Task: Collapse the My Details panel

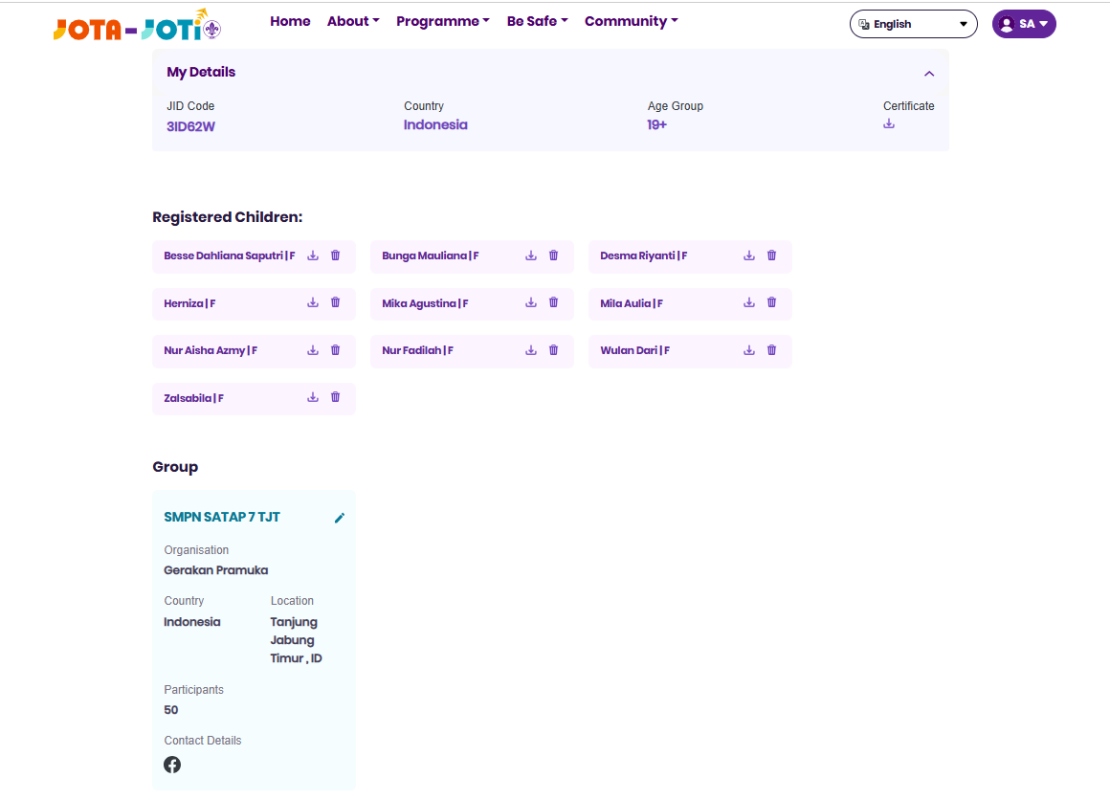Action: click(x=929, y=73)
